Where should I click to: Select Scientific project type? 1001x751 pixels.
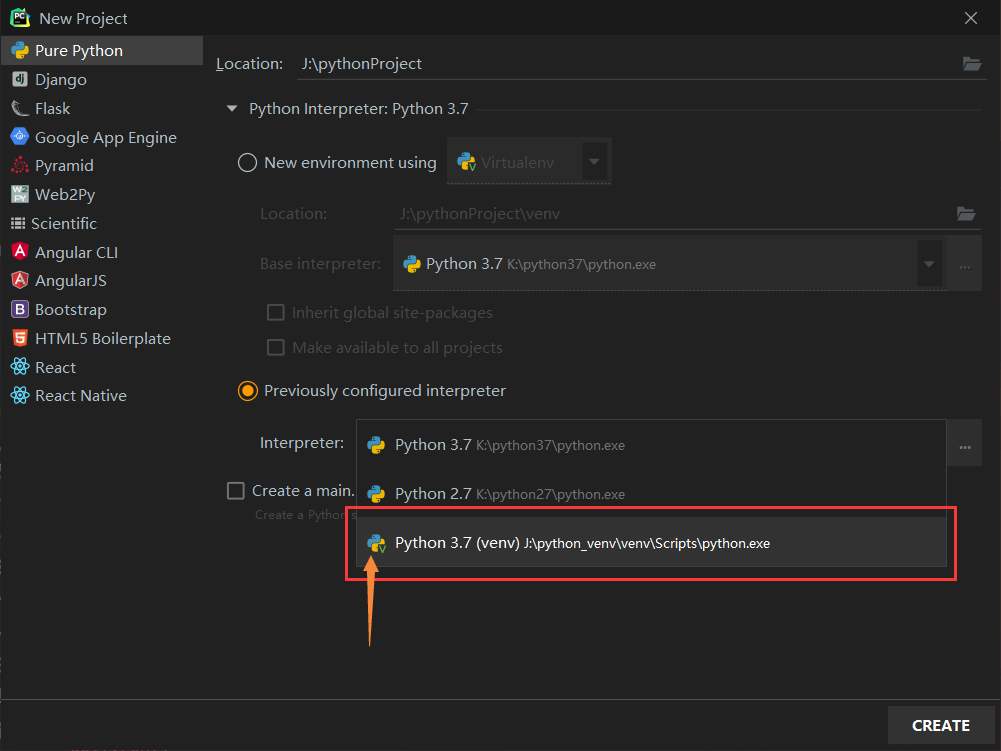(x=102, y=224)
